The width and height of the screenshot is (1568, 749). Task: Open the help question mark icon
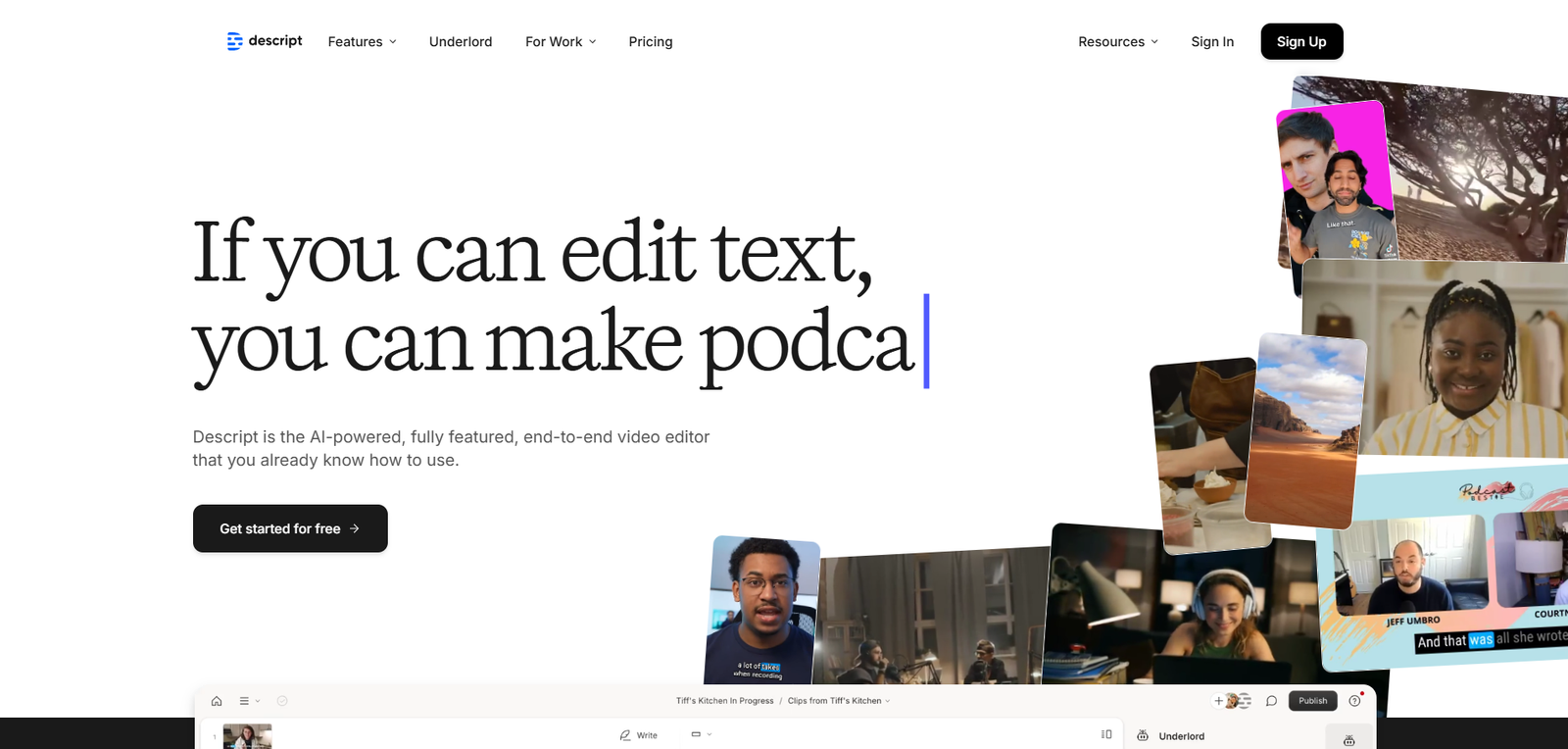1354,701
